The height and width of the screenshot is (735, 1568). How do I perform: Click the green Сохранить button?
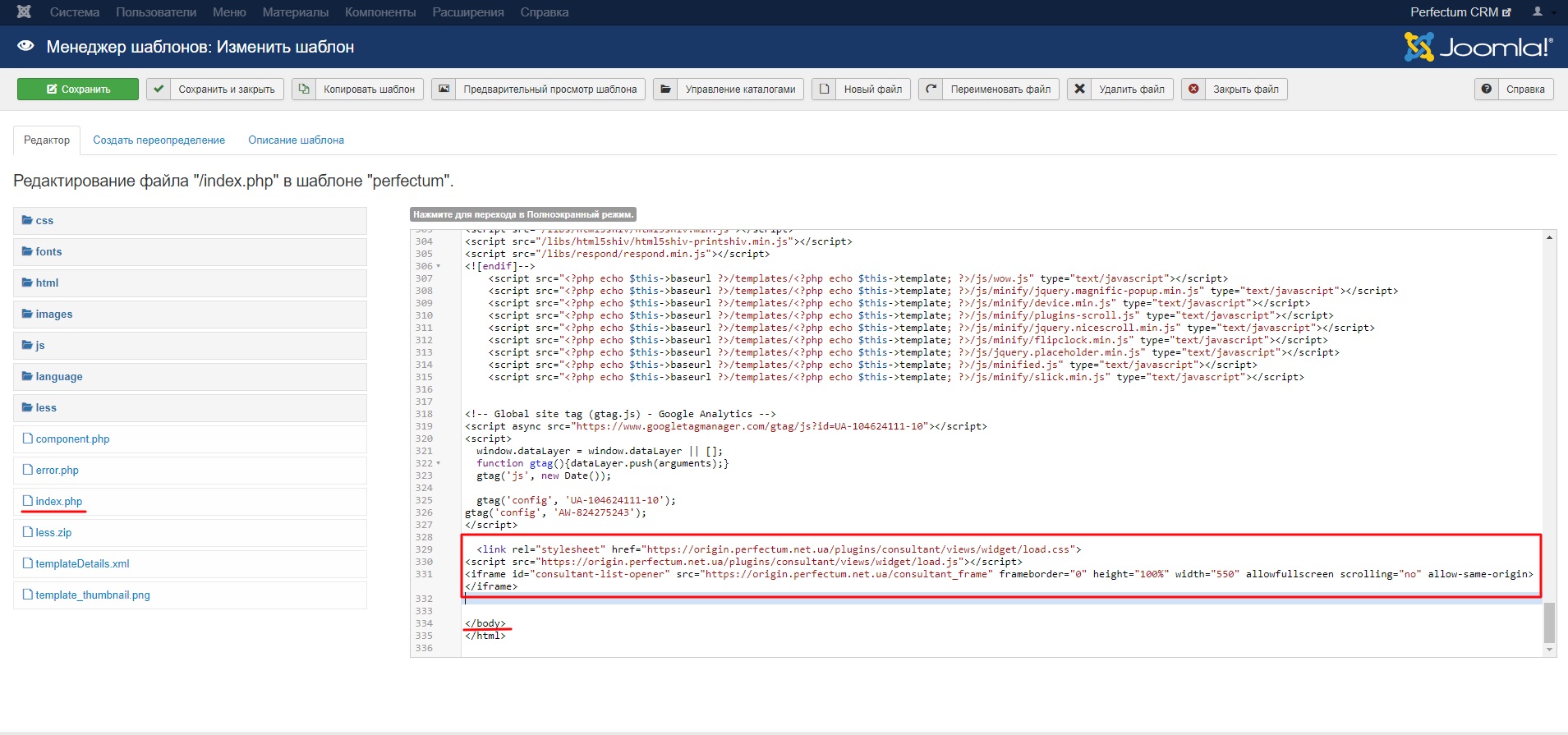(x=78, y=89)
